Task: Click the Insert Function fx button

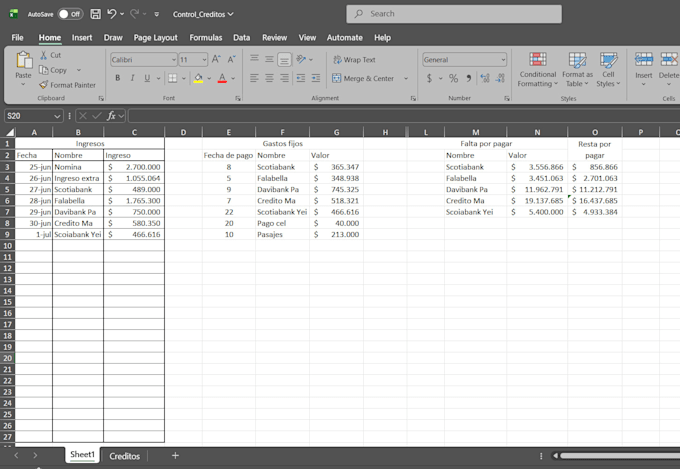Action: pyautogui.click(x=111, y=116)
